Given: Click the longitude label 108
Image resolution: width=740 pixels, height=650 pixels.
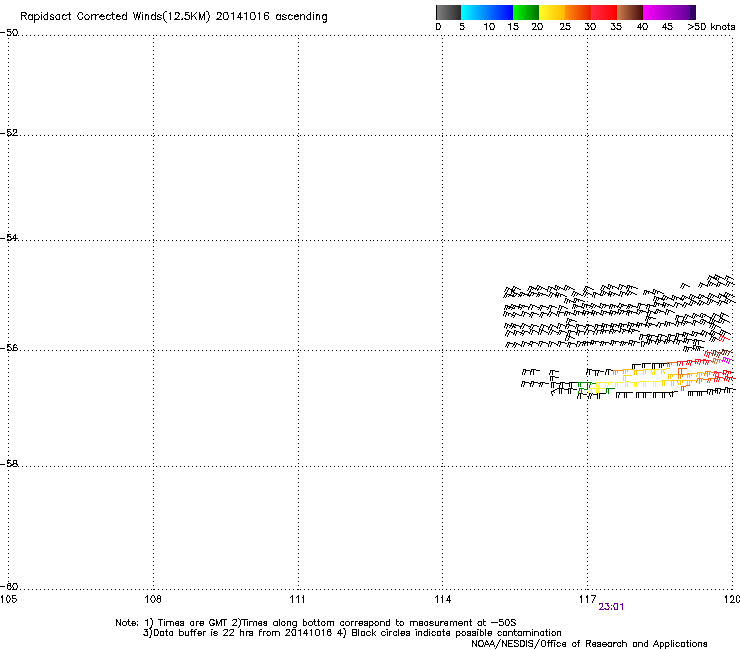Looking at the screenshot, I should 153,599.
